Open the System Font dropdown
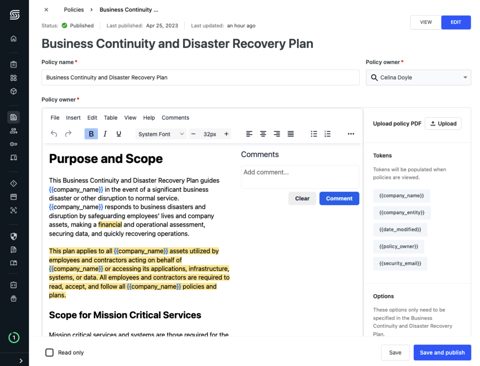Screen dimensions: 480x366 [161, 134]
